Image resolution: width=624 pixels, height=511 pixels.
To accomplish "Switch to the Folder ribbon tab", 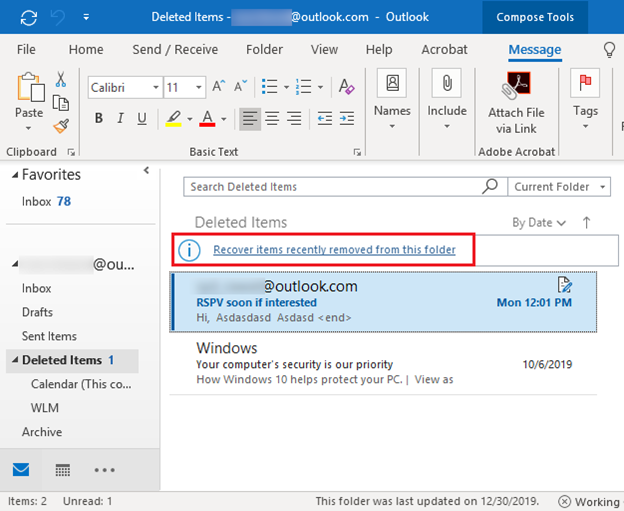I will pos(264,49).
